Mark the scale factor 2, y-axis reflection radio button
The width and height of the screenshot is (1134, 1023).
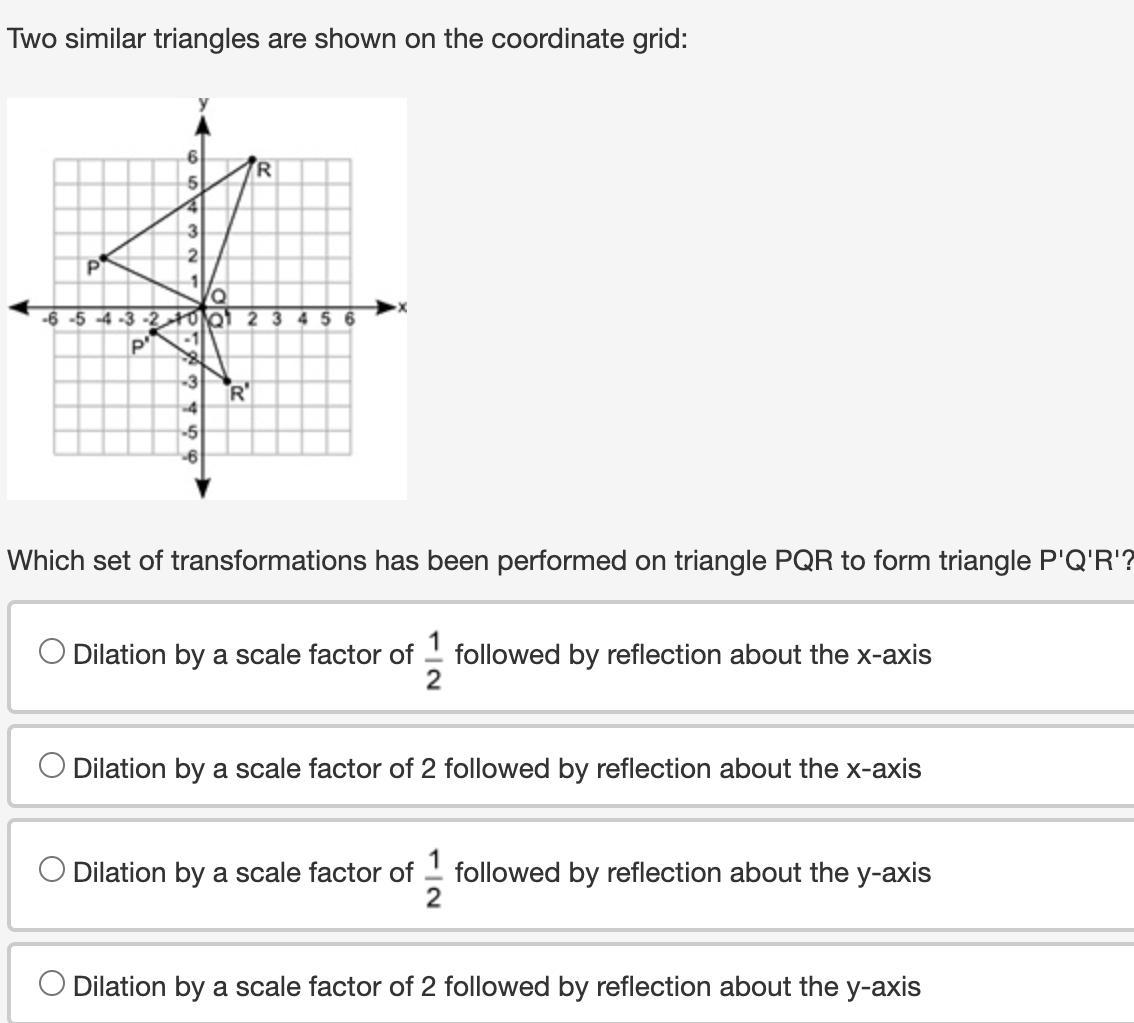(52, 984)
